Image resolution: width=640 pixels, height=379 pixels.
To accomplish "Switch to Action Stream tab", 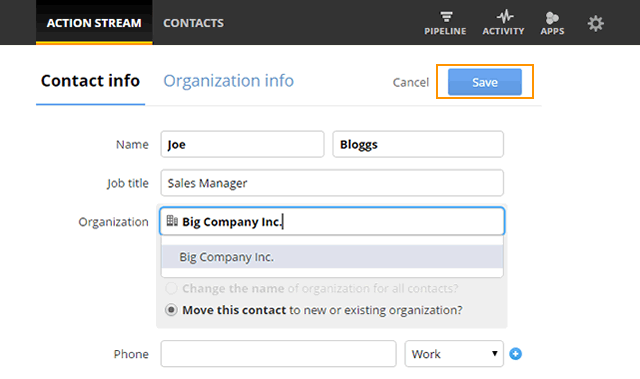I will click(x=94, y=23).
